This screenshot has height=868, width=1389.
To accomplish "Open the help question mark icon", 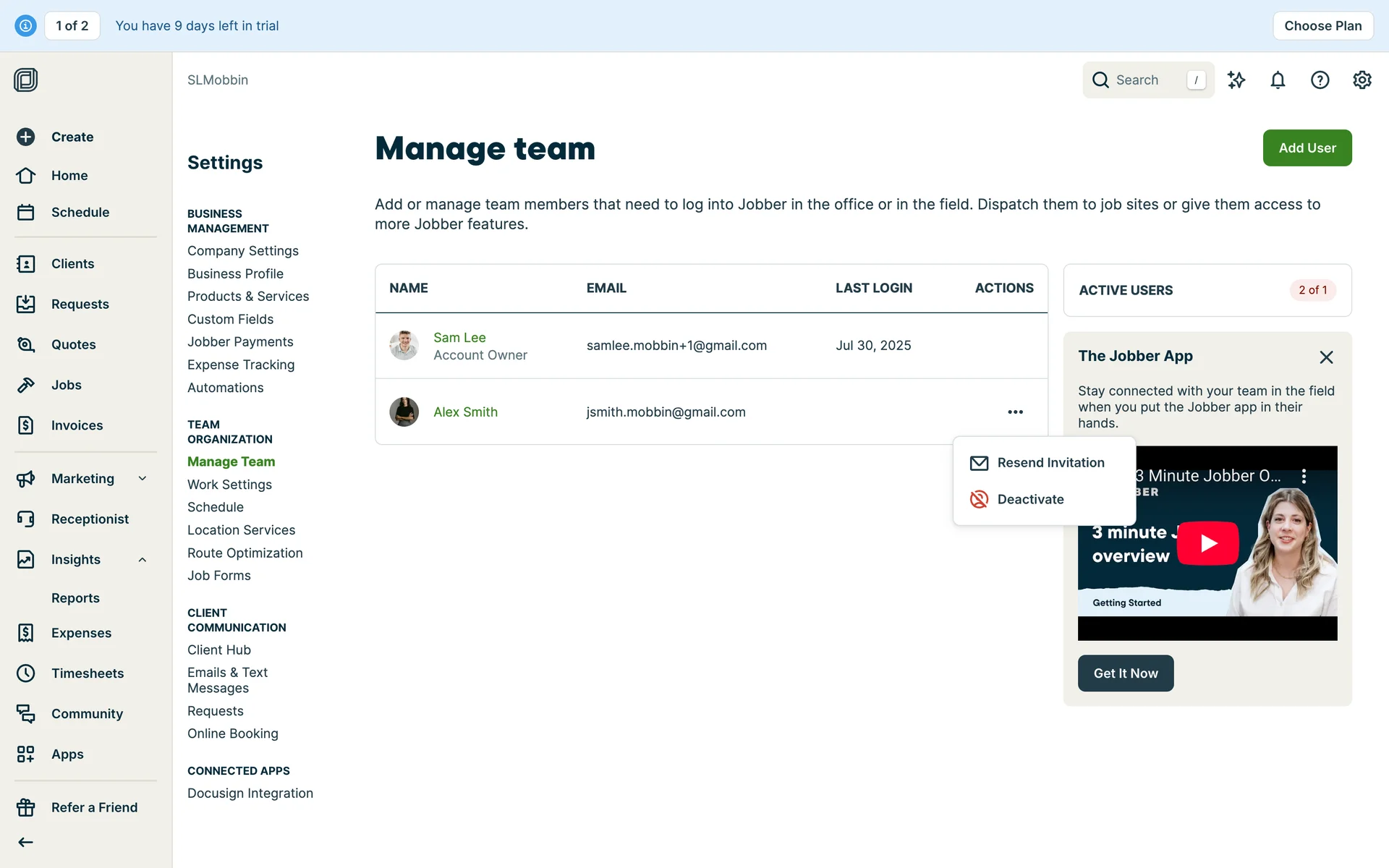I will coord(1320,80).
